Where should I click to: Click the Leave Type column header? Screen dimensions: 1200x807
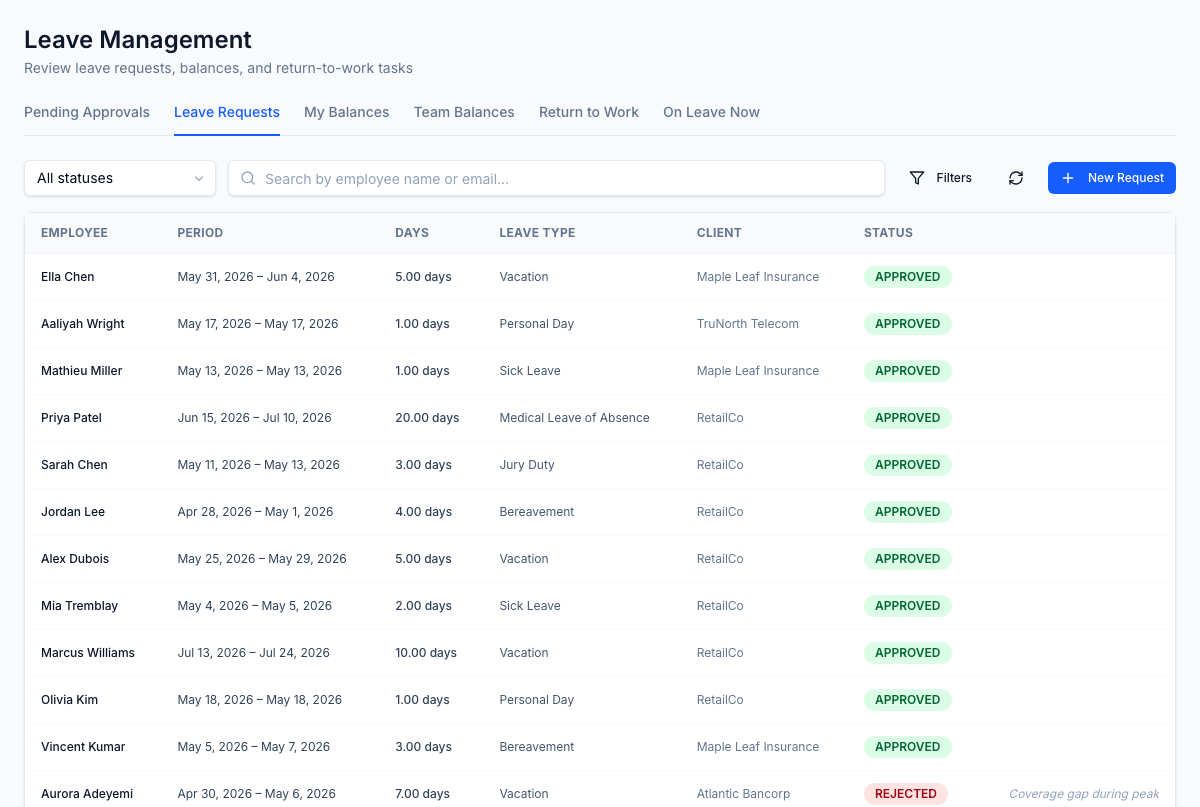point(537,233)
